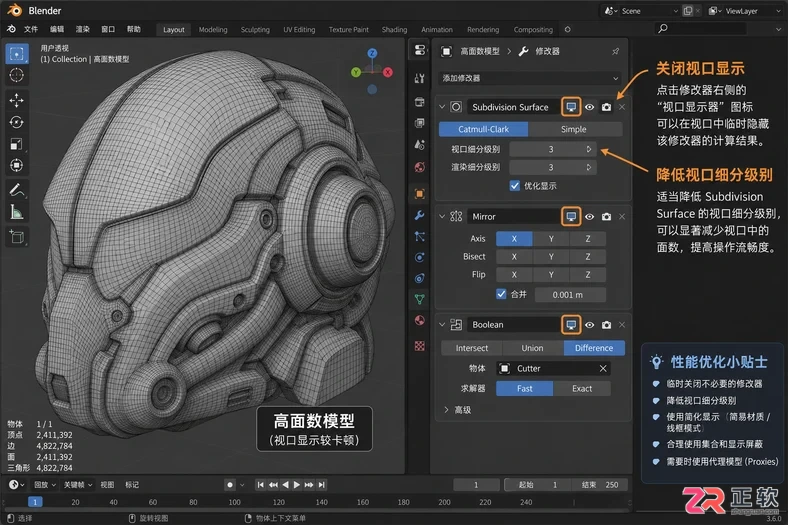788x525 pixels.
Task: Activate the Cursor tool
Action: tap(17, 75)
